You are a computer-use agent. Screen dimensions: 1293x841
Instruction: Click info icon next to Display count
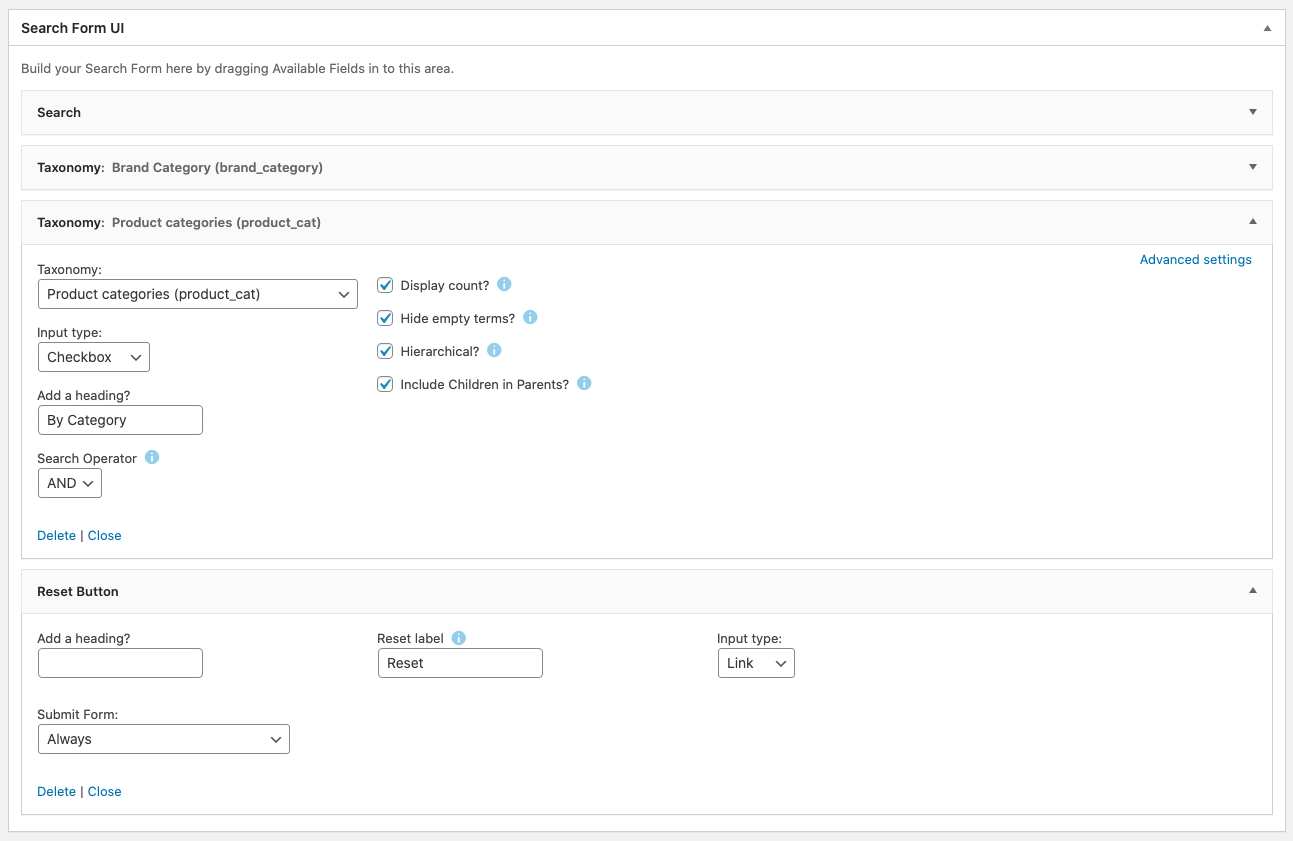(x=504, y=284)
